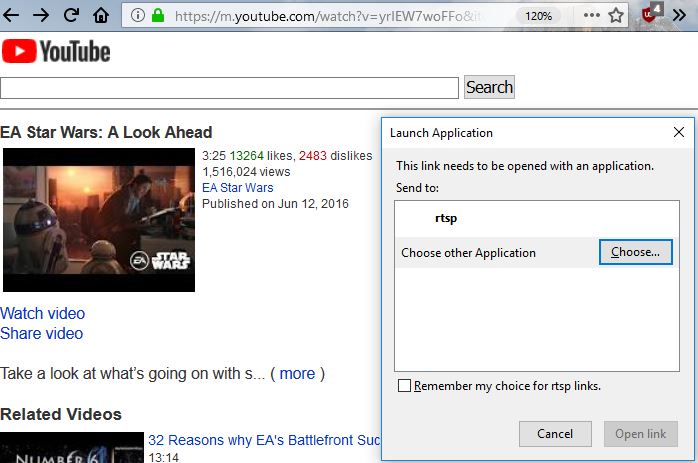This screenshot has height=463, width=698.
Task: Expand the toolbar overflow chevron
Action: [x=679, y=16]
